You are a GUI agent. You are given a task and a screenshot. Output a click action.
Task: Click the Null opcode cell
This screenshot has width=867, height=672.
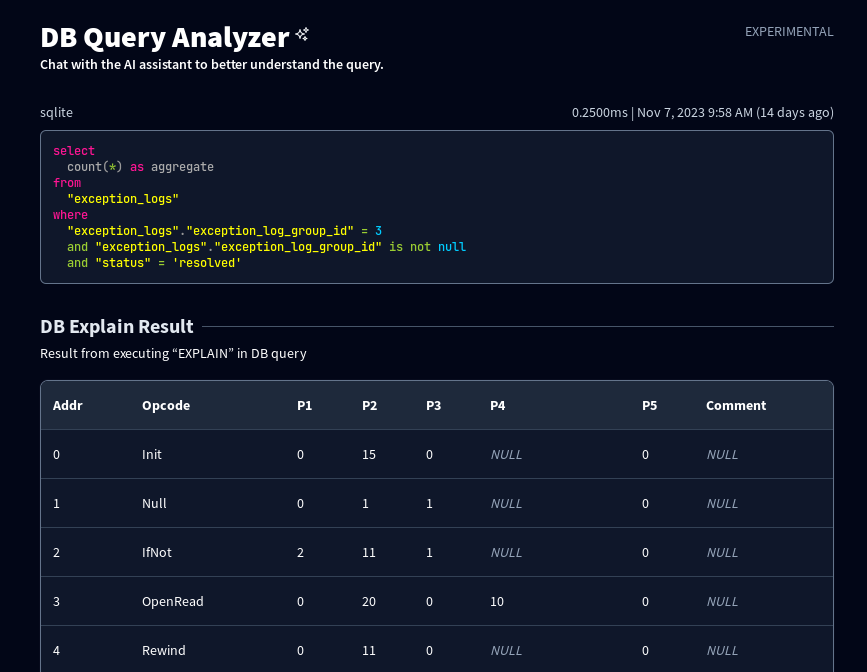(154, 503)
